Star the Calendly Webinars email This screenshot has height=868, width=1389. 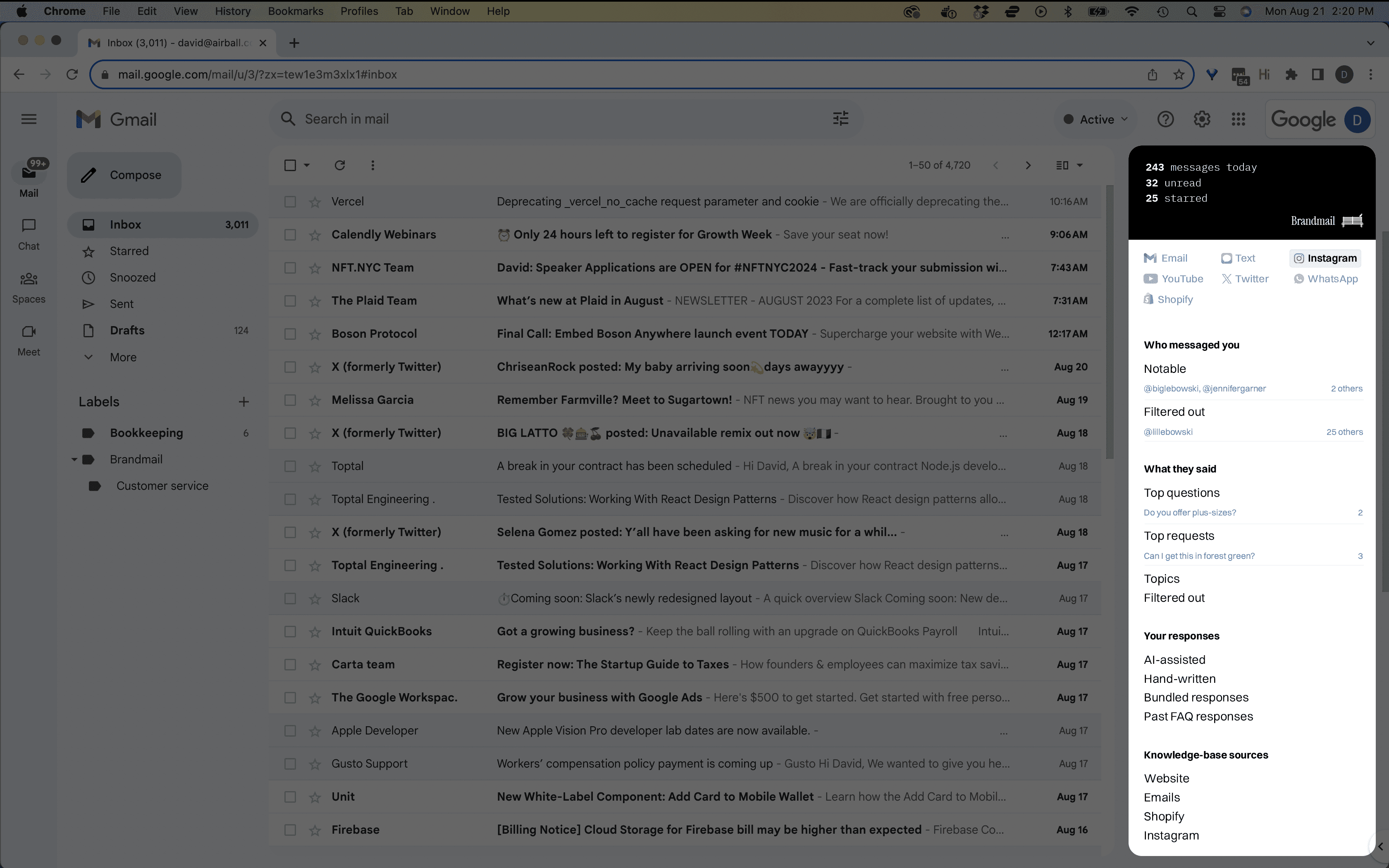tap(315, 234)
